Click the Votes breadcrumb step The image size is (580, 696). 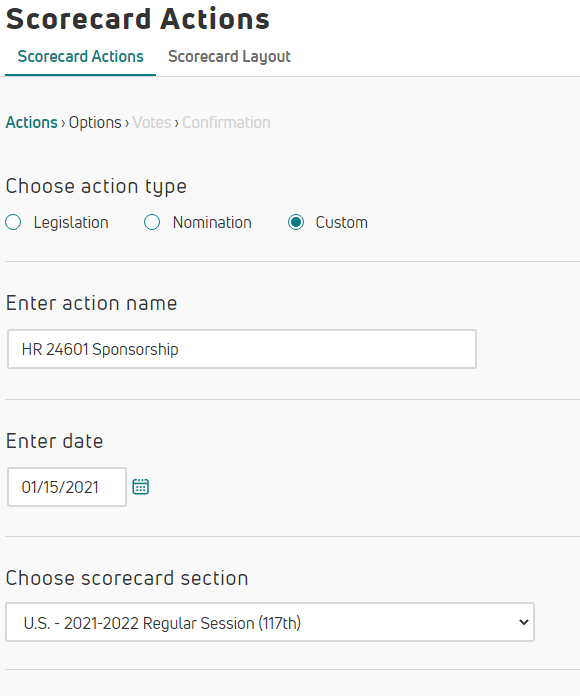coord(152,123)
